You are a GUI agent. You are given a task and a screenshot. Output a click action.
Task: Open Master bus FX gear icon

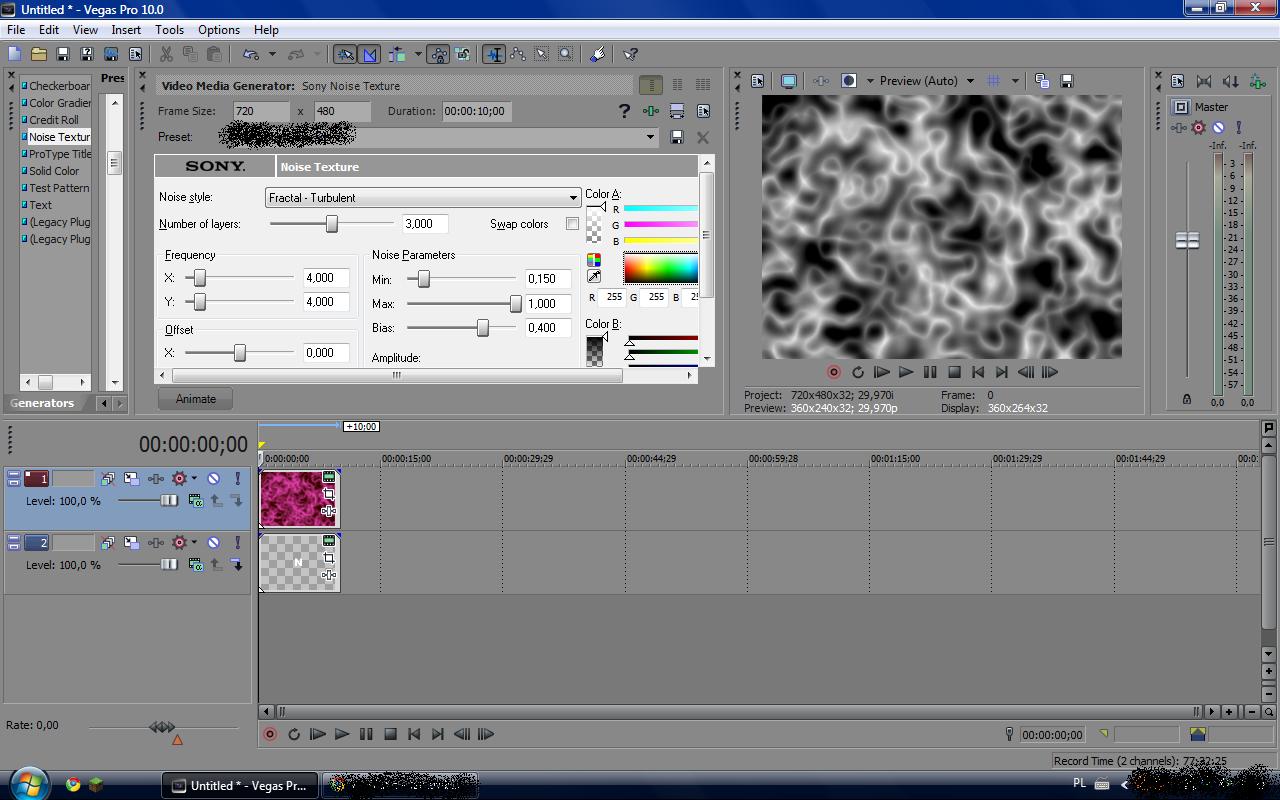1198,128
